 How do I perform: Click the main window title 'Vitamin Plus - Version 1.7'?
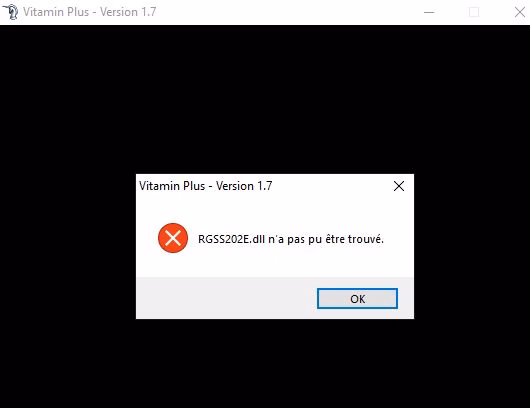[x=90, y=12]
